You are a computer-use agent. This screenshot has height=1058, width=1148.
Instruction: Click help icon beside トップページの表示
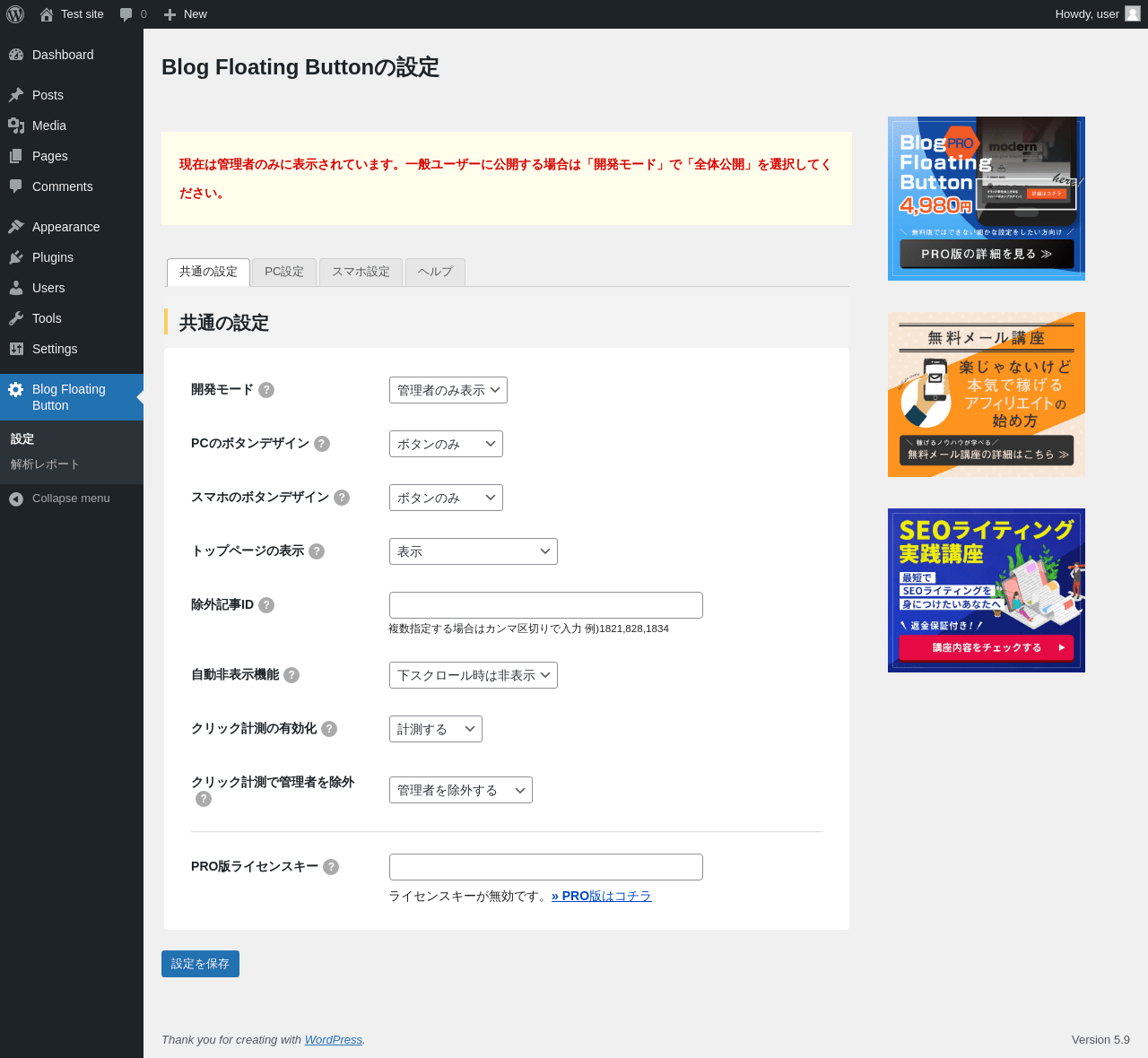click(317, 551)
